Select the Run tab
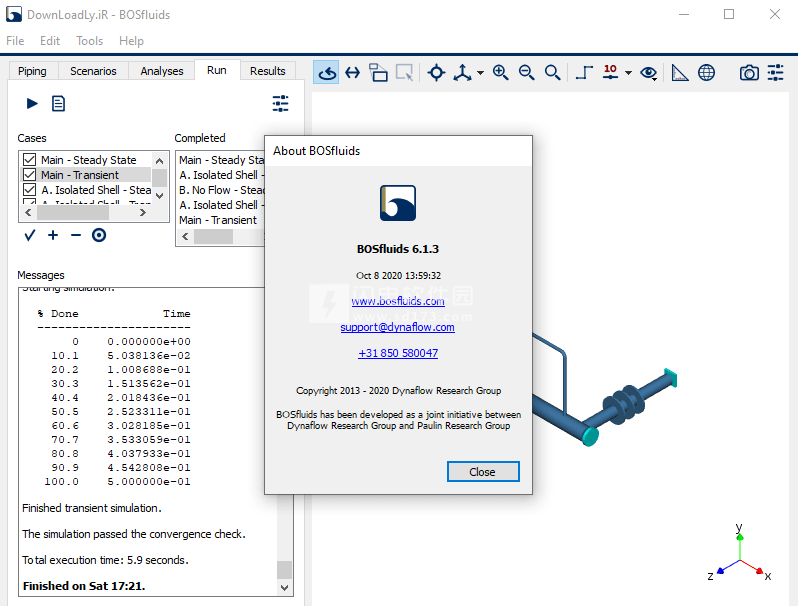Viewport: 798px width, 606px height. click(217, 70)
